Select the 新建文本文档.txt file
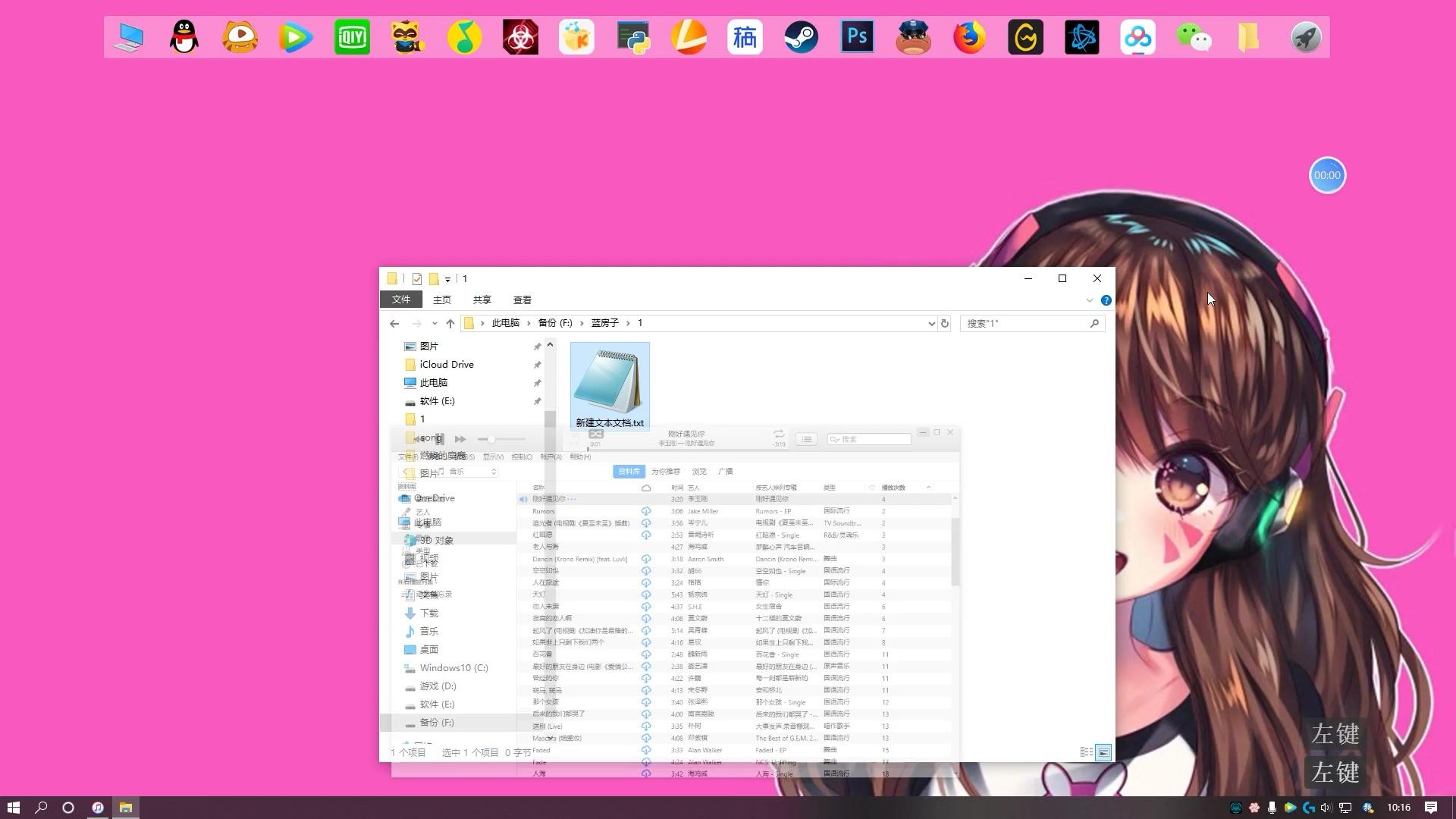1456x819 pixels. [610, 387]
